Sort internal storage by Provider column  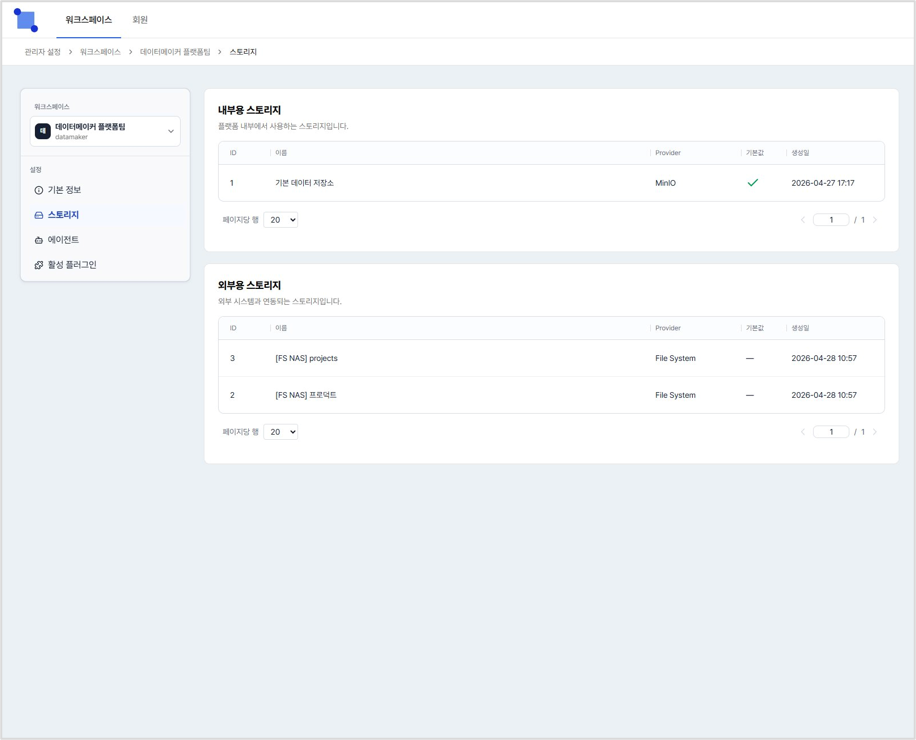tap(668, 153)
